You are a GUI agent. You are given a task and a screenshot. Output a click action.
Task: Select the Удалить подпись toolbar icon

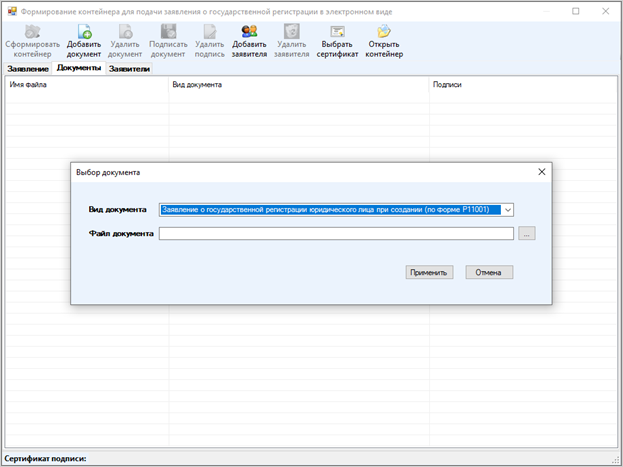click(210, 33)
